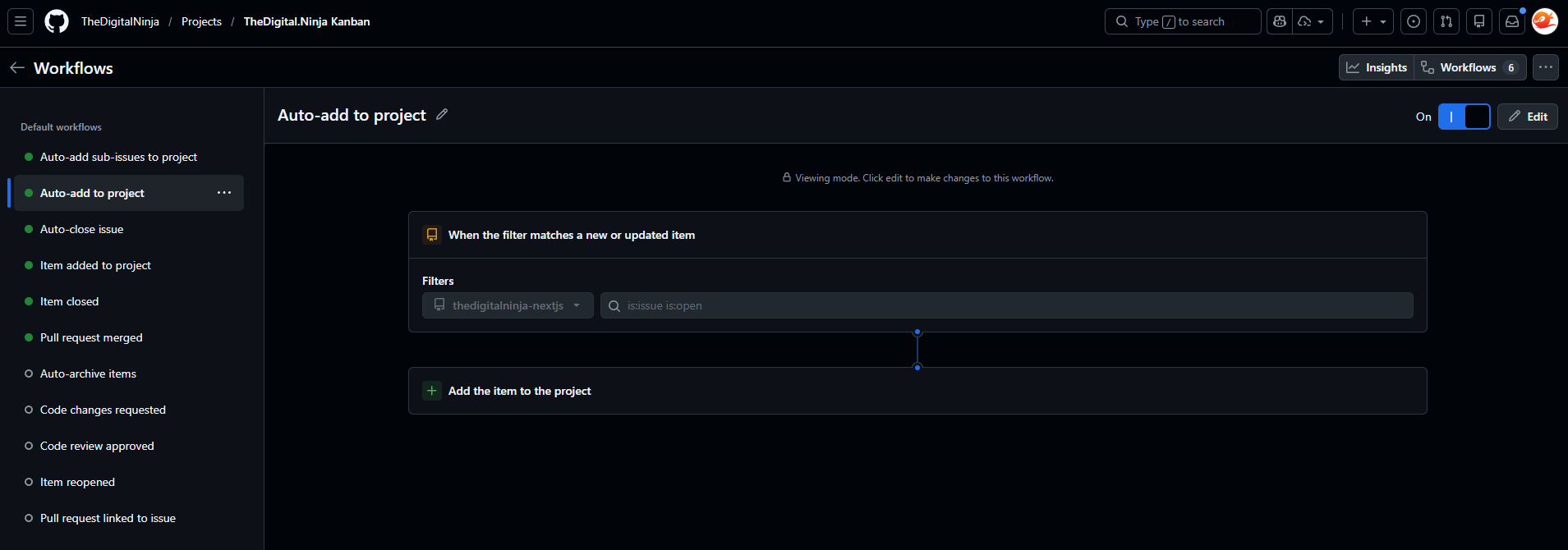Screen dimensions: 1568x550
Task: Select Code changes requested workflow
Action: point(129,410)
